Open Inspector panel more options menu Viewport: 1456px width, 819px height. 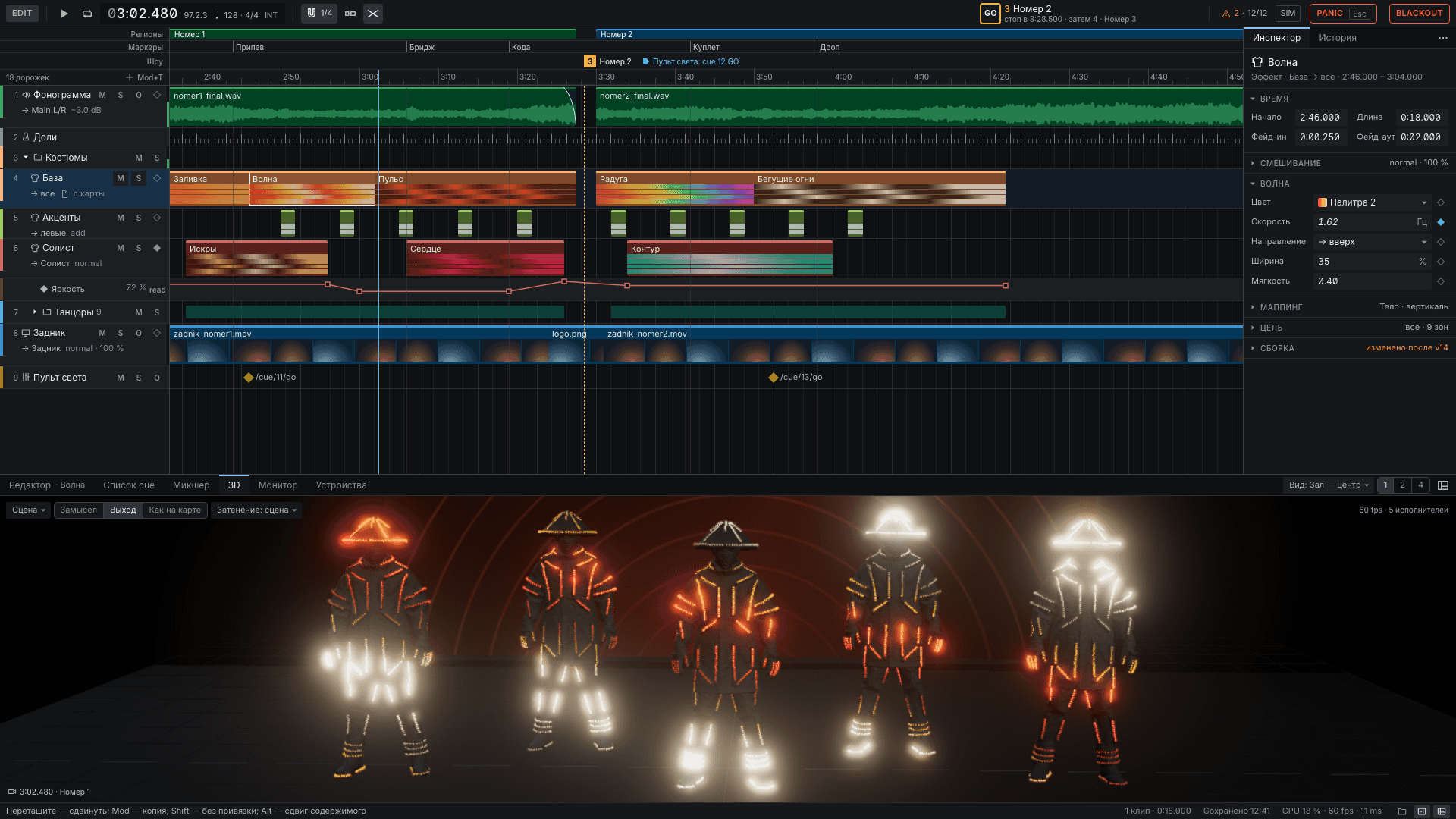(1442, 38)
